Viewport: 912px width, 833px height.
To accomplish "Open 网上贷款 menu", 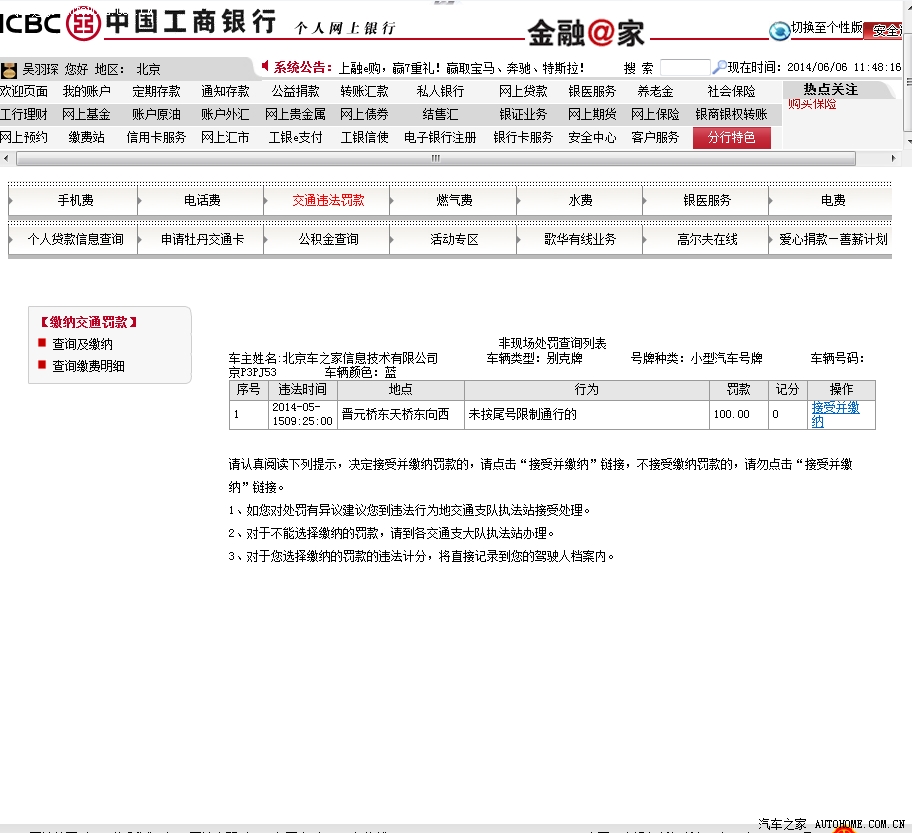I will (x=523, y=91).
